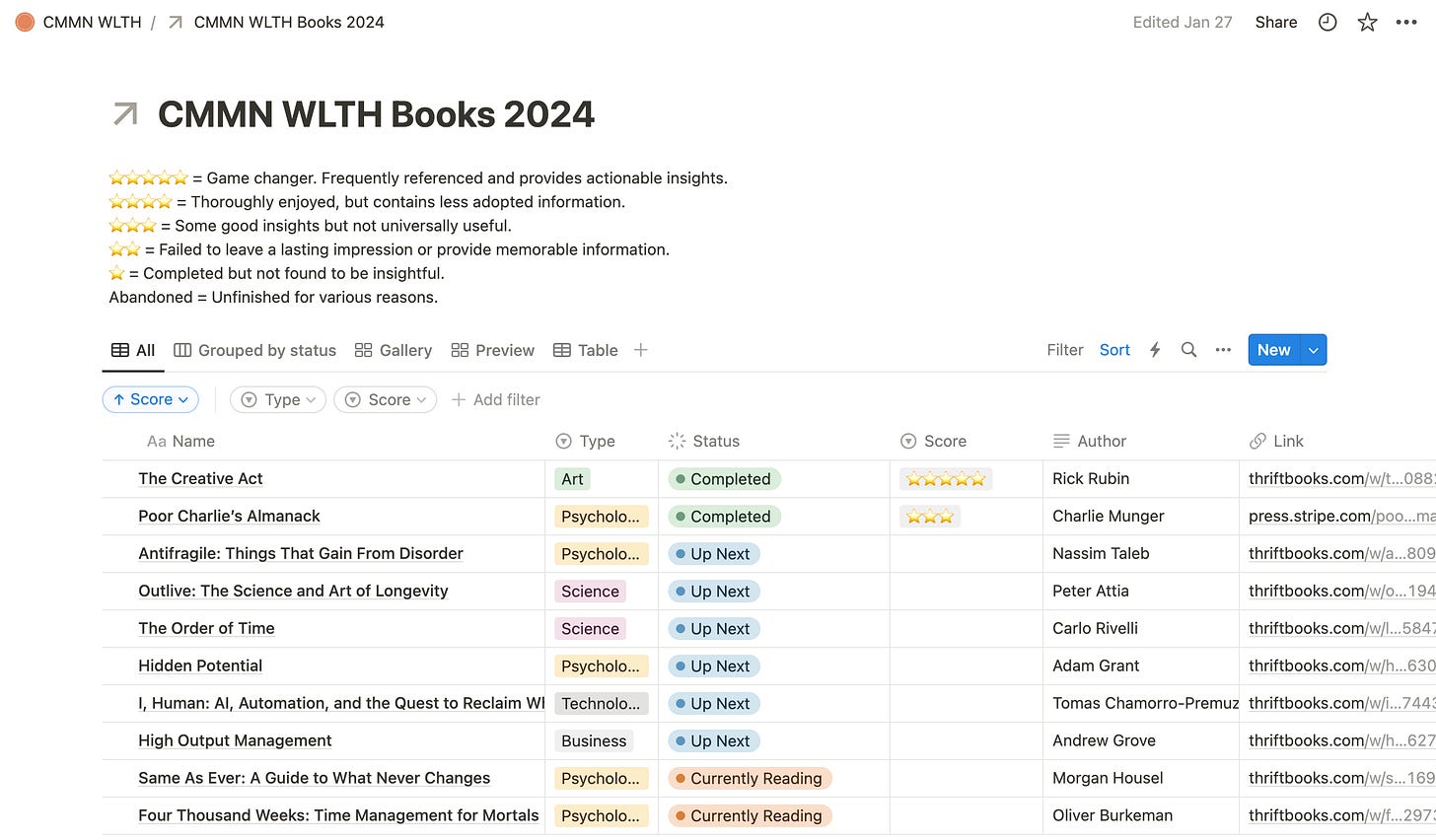Screen dimensions: 1436x840
Task: Click the Sort button
Action: tap(1114, 350)
